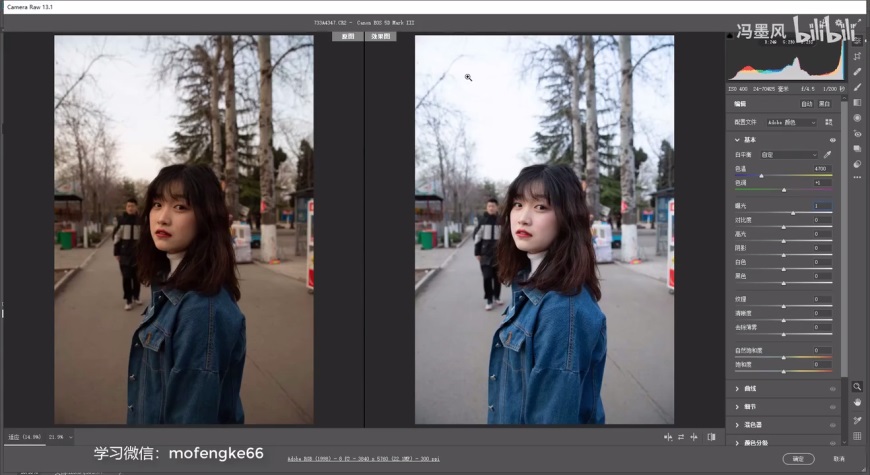Image resolution: width=870 pixels, height=475 pixels.
Task: Select the Crop tool in right toolbar
Action: [857, 55]
